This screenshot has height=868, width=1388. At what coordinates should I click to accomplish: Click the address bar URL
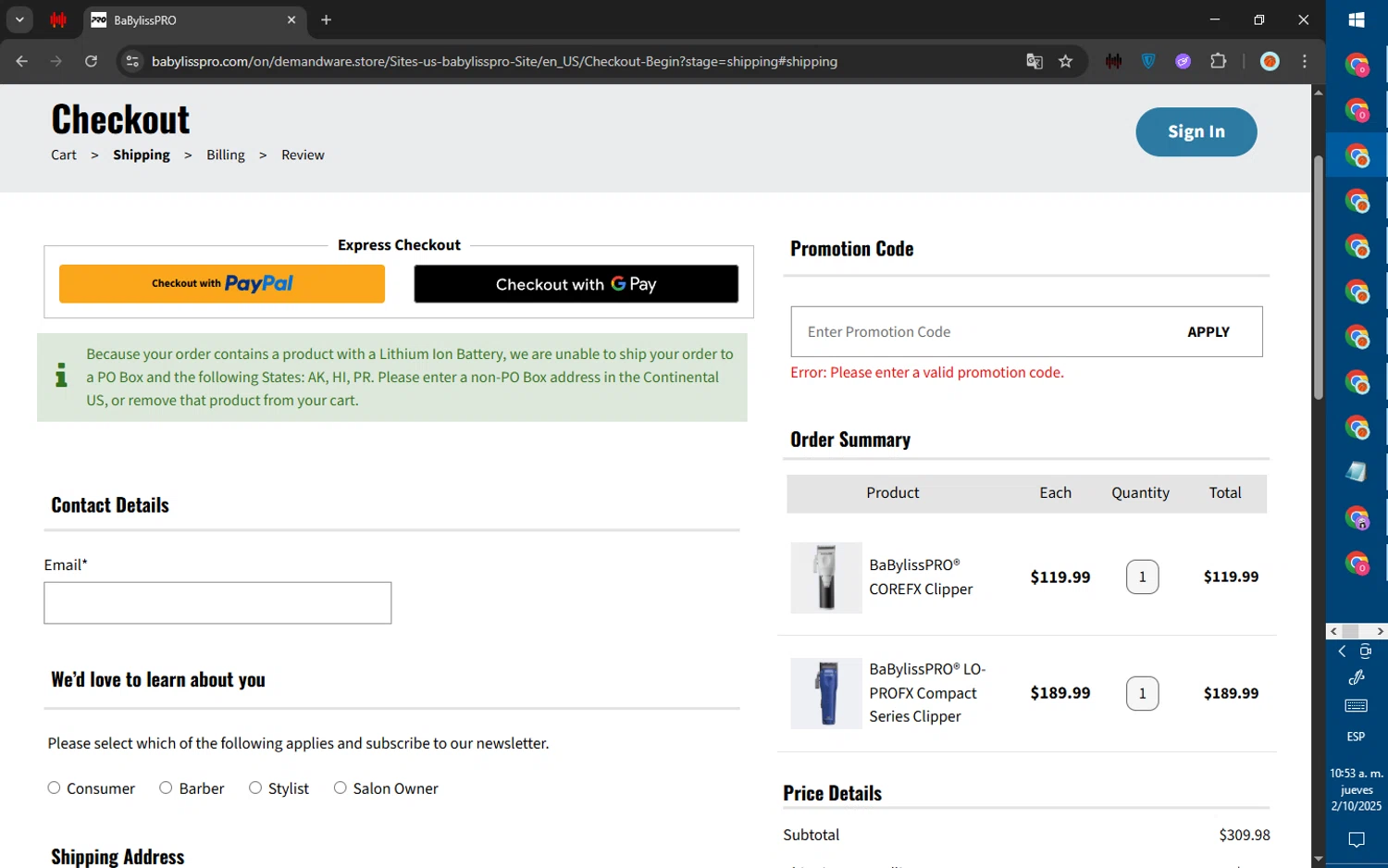(494, 61)
